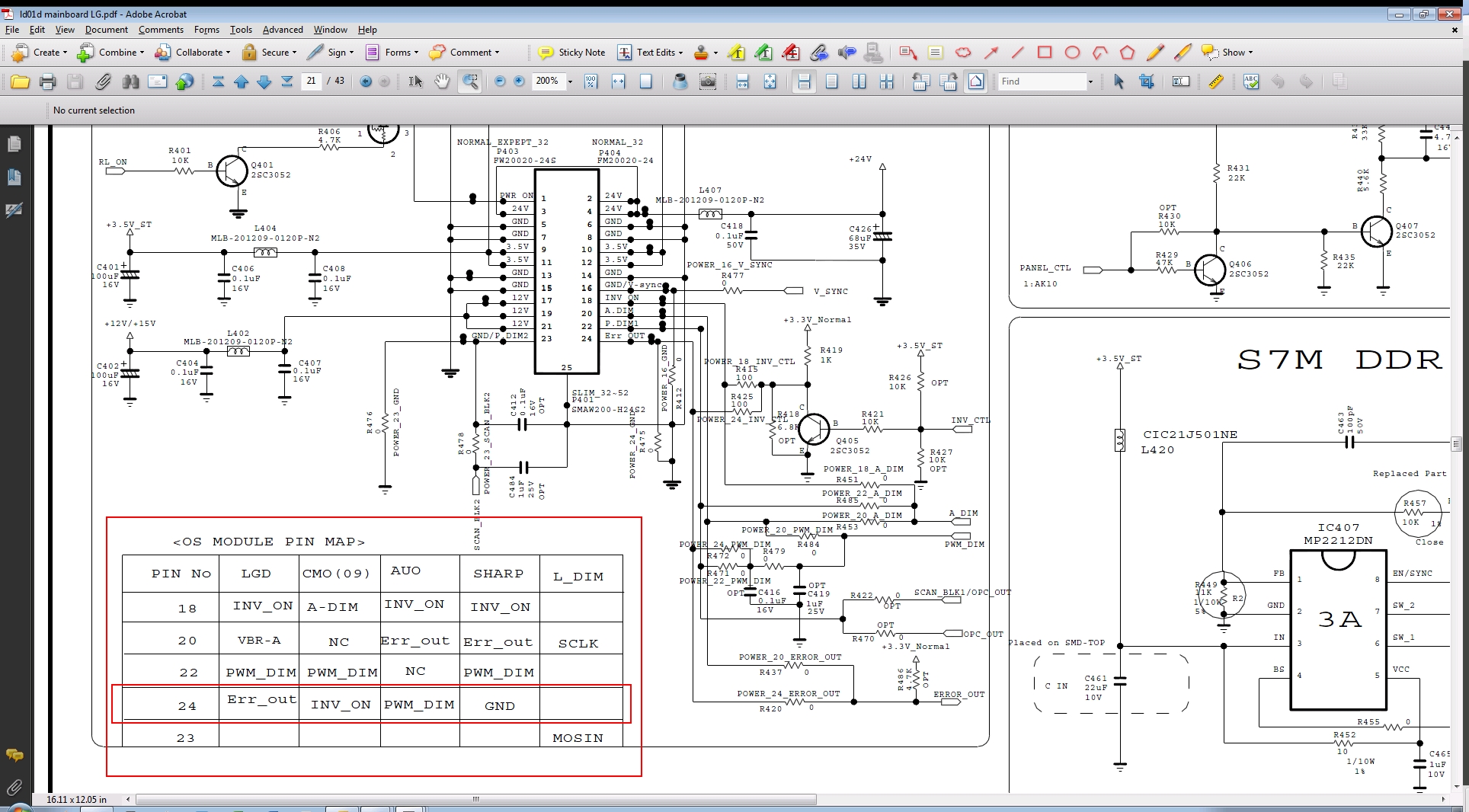Pick the Rectangle drawing tool

click(x=1045, y=53)
